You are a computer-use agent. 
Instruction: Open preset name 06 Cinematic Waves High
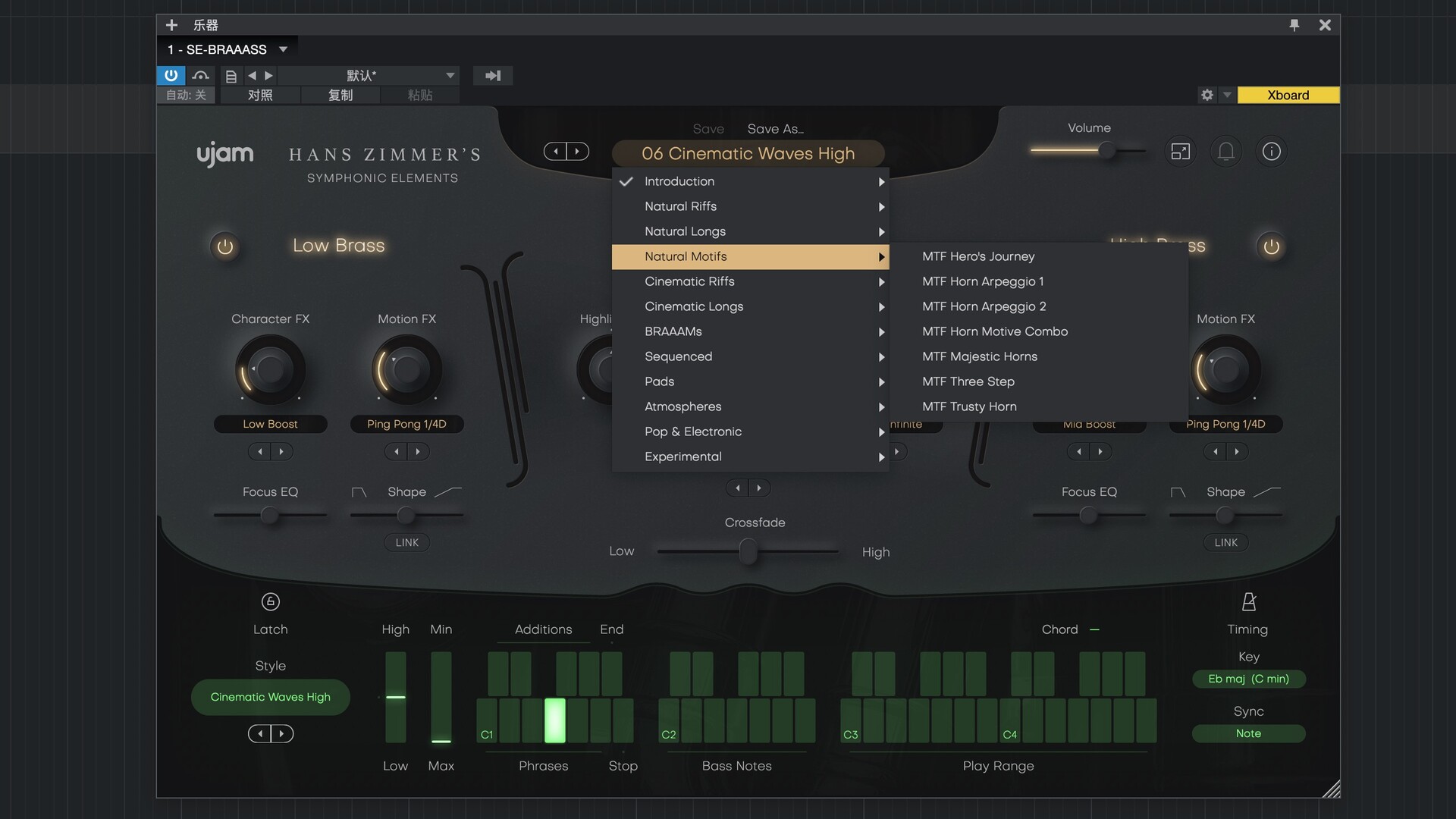[x=748, y=153]
